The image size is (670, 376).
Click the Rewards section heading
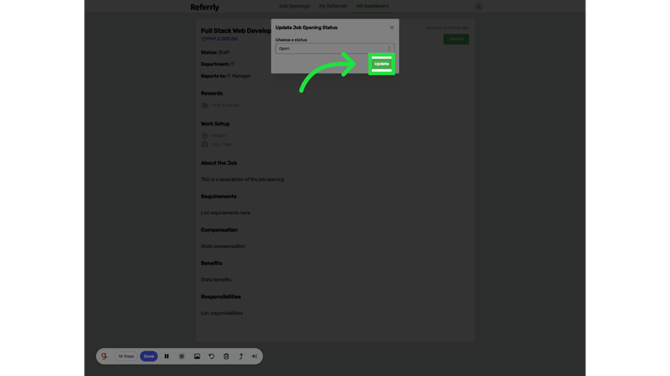click(212, 93)
